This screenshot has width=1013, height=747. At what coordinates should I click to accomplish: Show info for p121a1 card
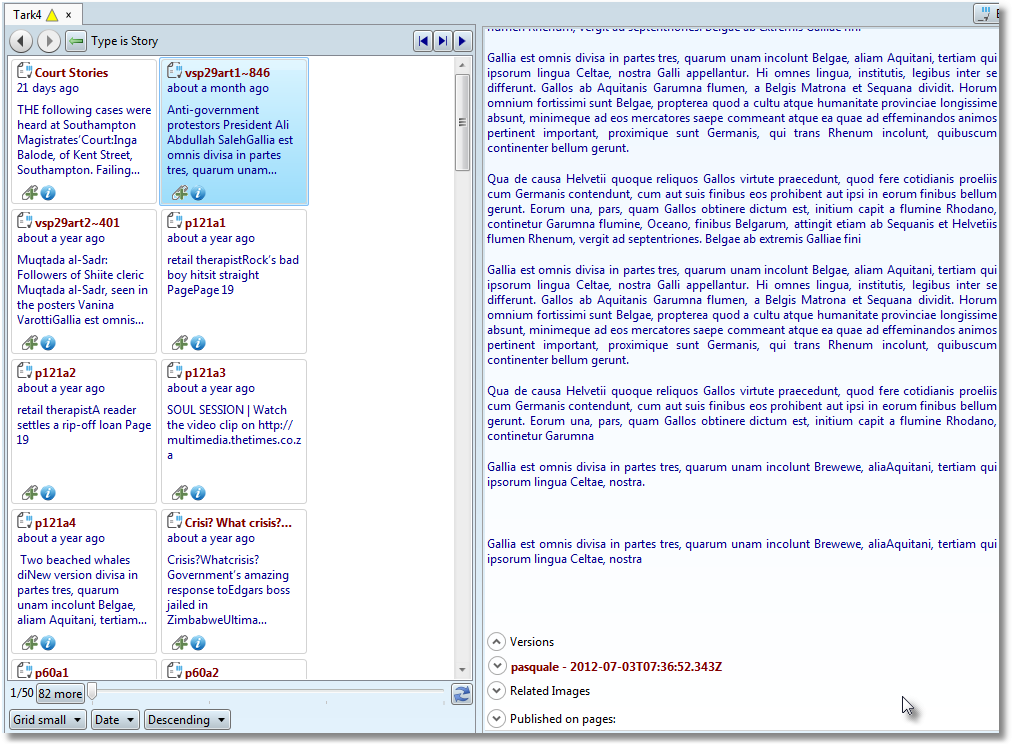(198, 342)
